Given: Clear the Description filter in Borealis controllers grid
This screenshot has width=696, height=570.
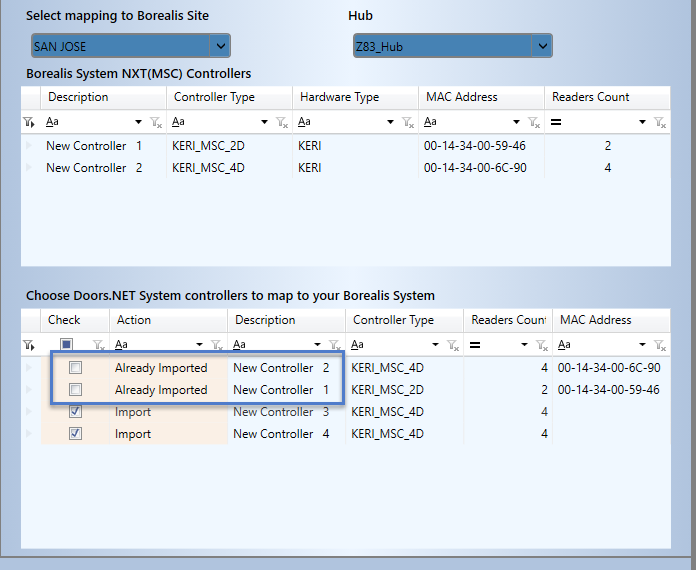Looking at the screenshot, I should [156, 123].
